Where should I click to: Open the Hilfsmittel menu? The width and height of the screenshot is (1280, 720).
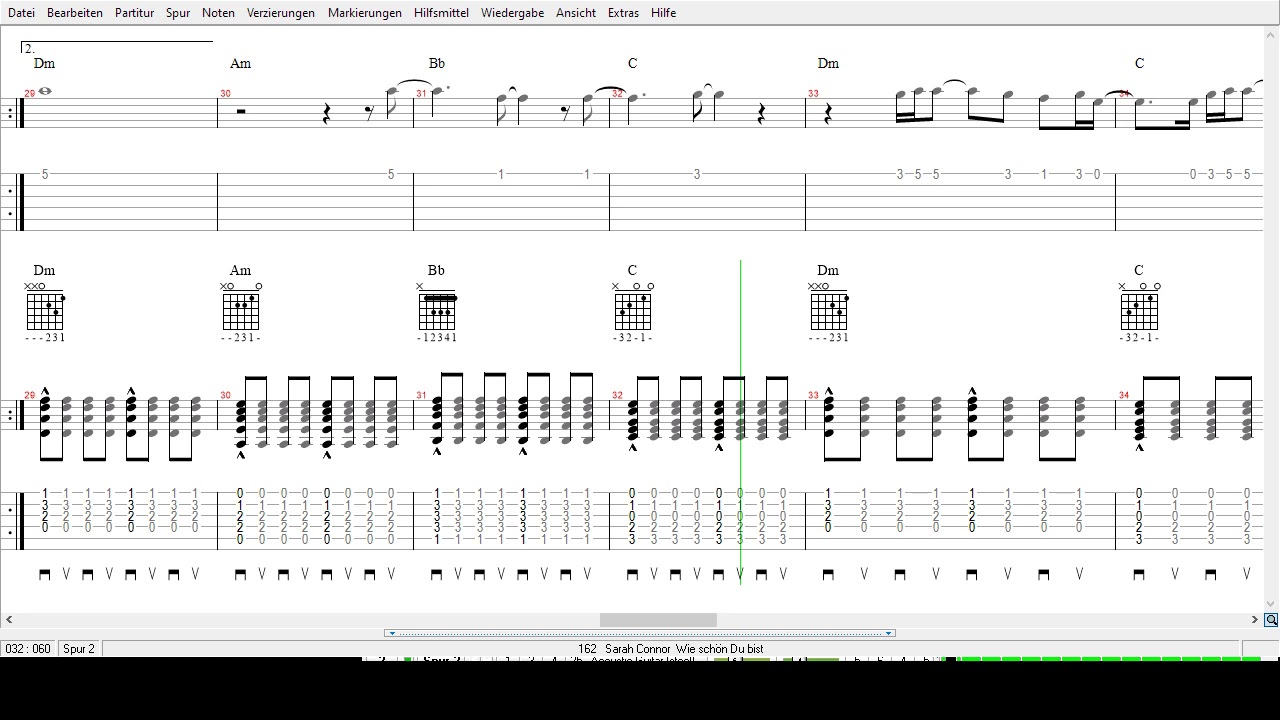(x=441, y=13)
